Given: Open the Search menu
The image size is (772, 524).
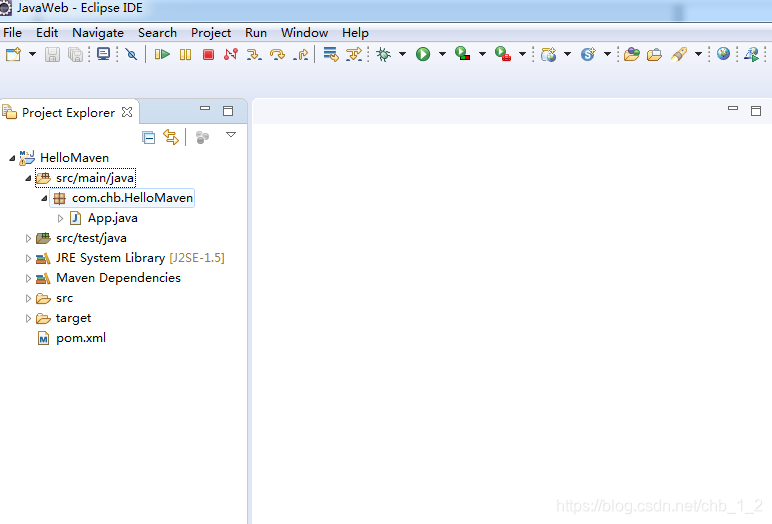Looking at the screenshot, I should 157,33.
